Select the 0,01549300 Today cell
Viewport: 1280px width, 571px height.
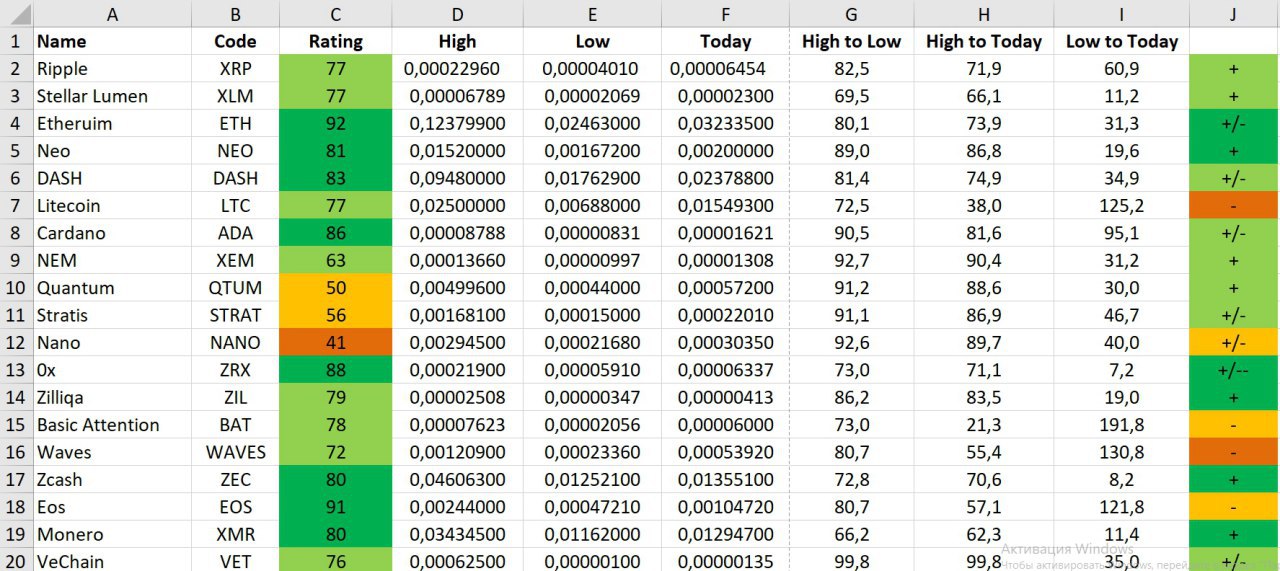725,206
